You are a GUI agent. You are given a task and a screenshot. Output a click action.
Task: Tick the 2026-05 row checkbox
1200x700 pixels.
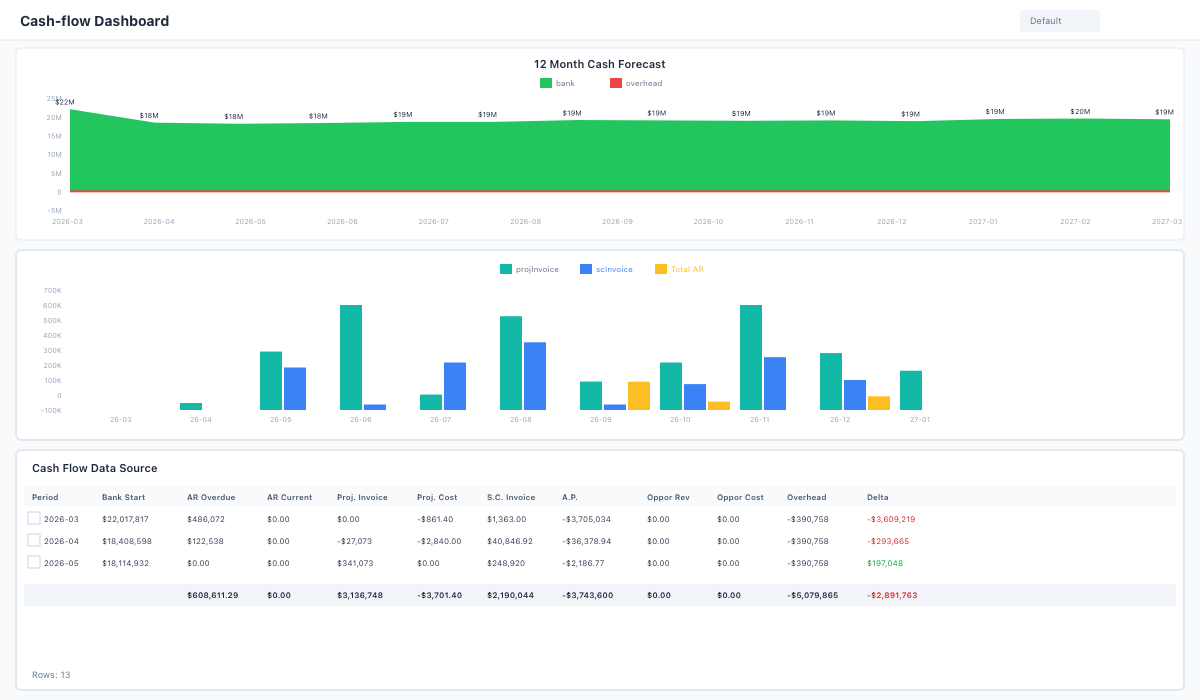tap(34, 563)
